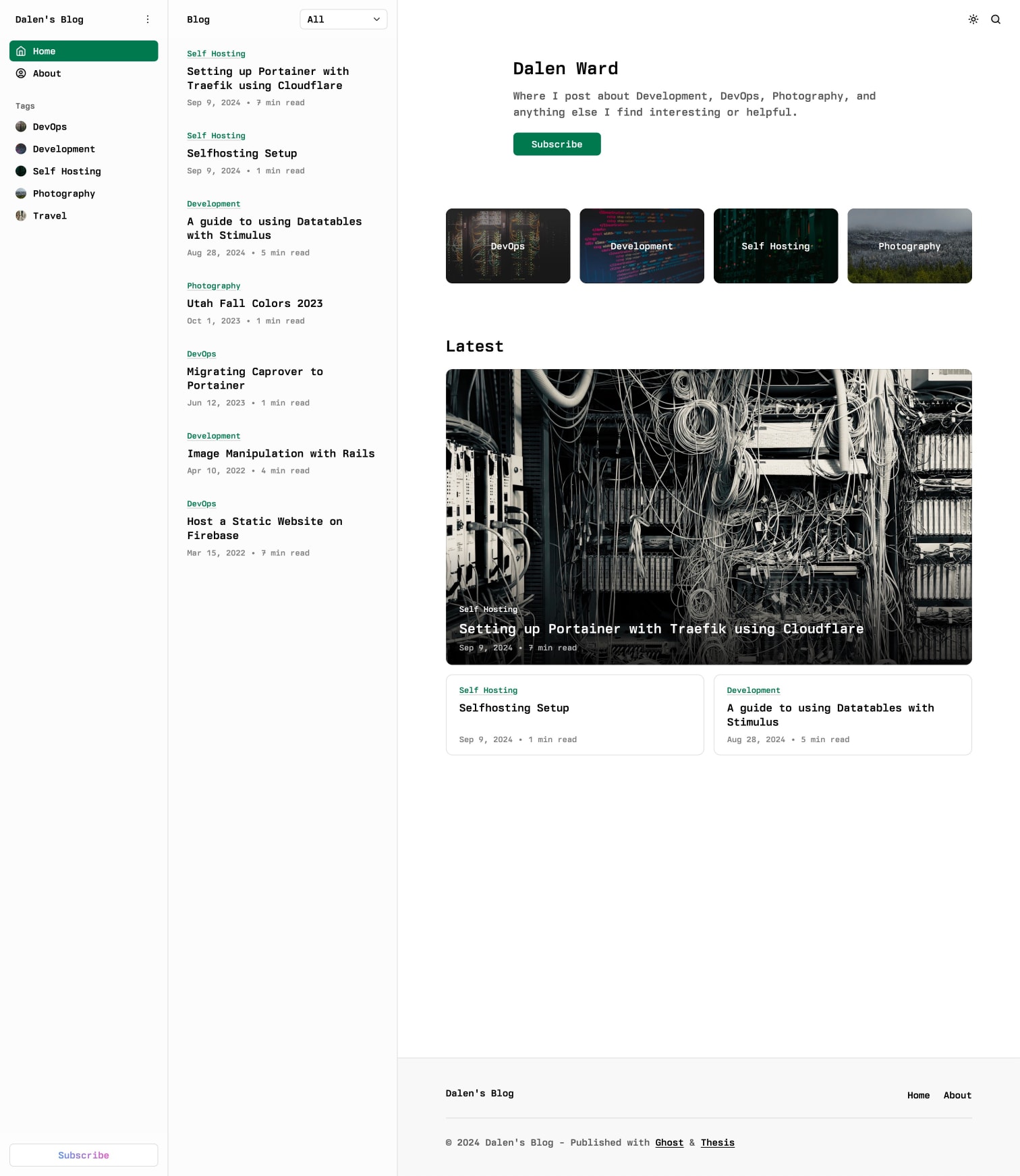Click Photography tag above Utah Fall Colors
The width and height of the screenshot is (1020, 1176).
[x=213, y=285]
